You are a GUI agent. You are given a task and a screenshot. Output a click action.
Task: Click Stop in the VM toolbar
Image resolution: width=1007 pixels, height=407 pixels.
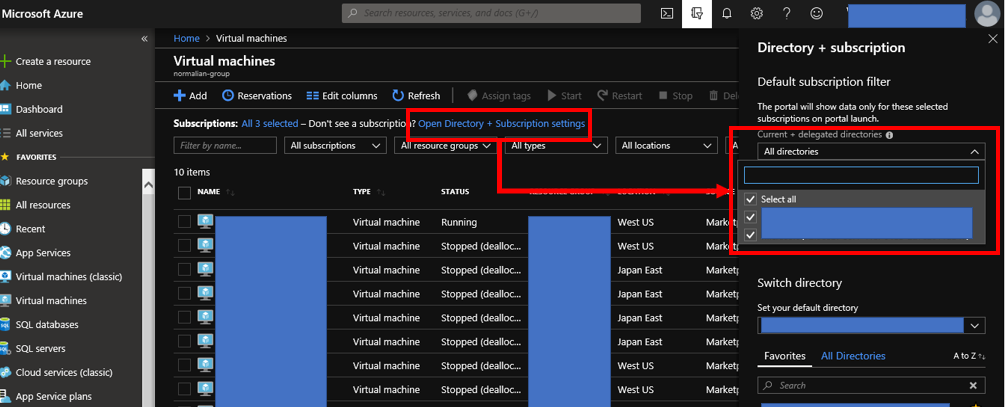pyautogui.click(x=676, y=96)
